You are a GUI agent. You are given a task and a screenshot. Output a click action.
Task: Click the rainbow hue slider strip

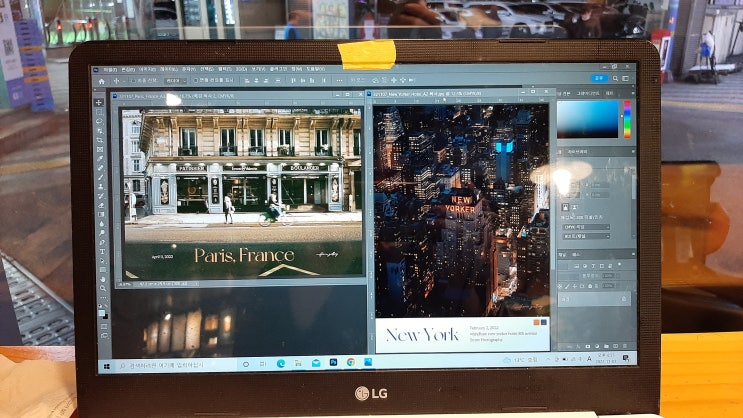pos(627,119)
